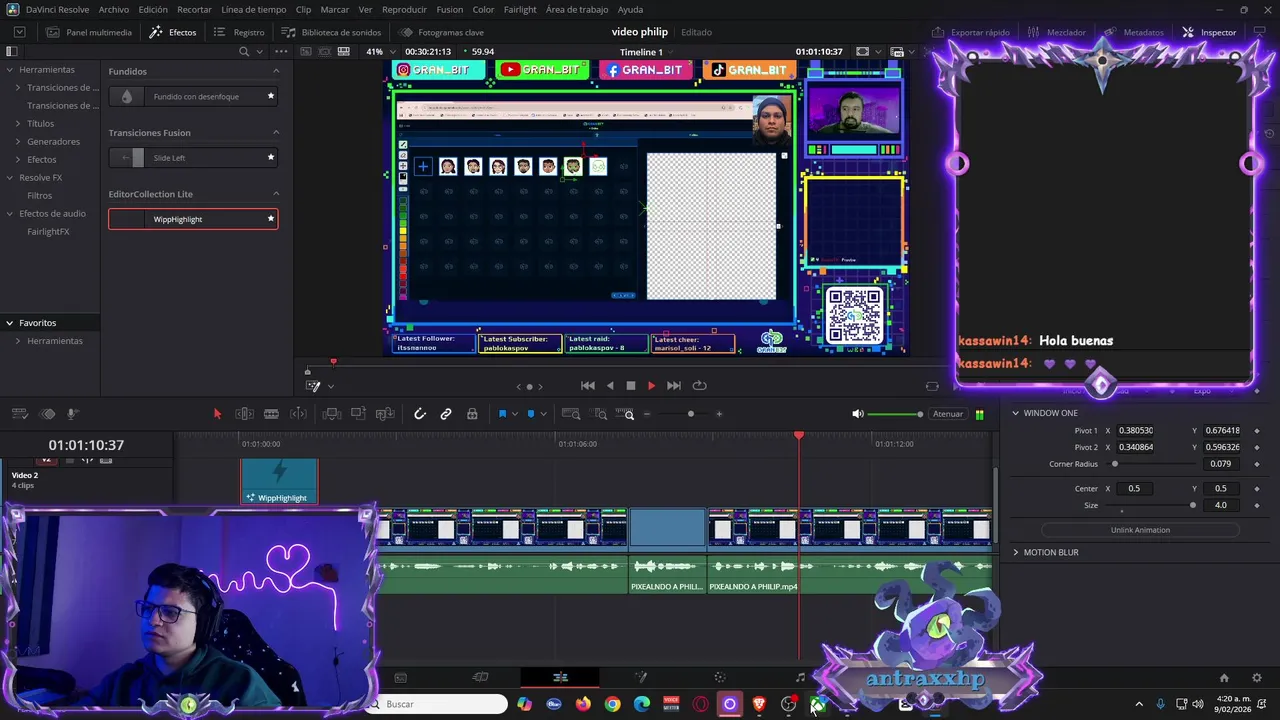Viewport: 1280px width, 720px height.
Task: Toggle the Linked selection chain icon
Action: click(x=446, y=414)
